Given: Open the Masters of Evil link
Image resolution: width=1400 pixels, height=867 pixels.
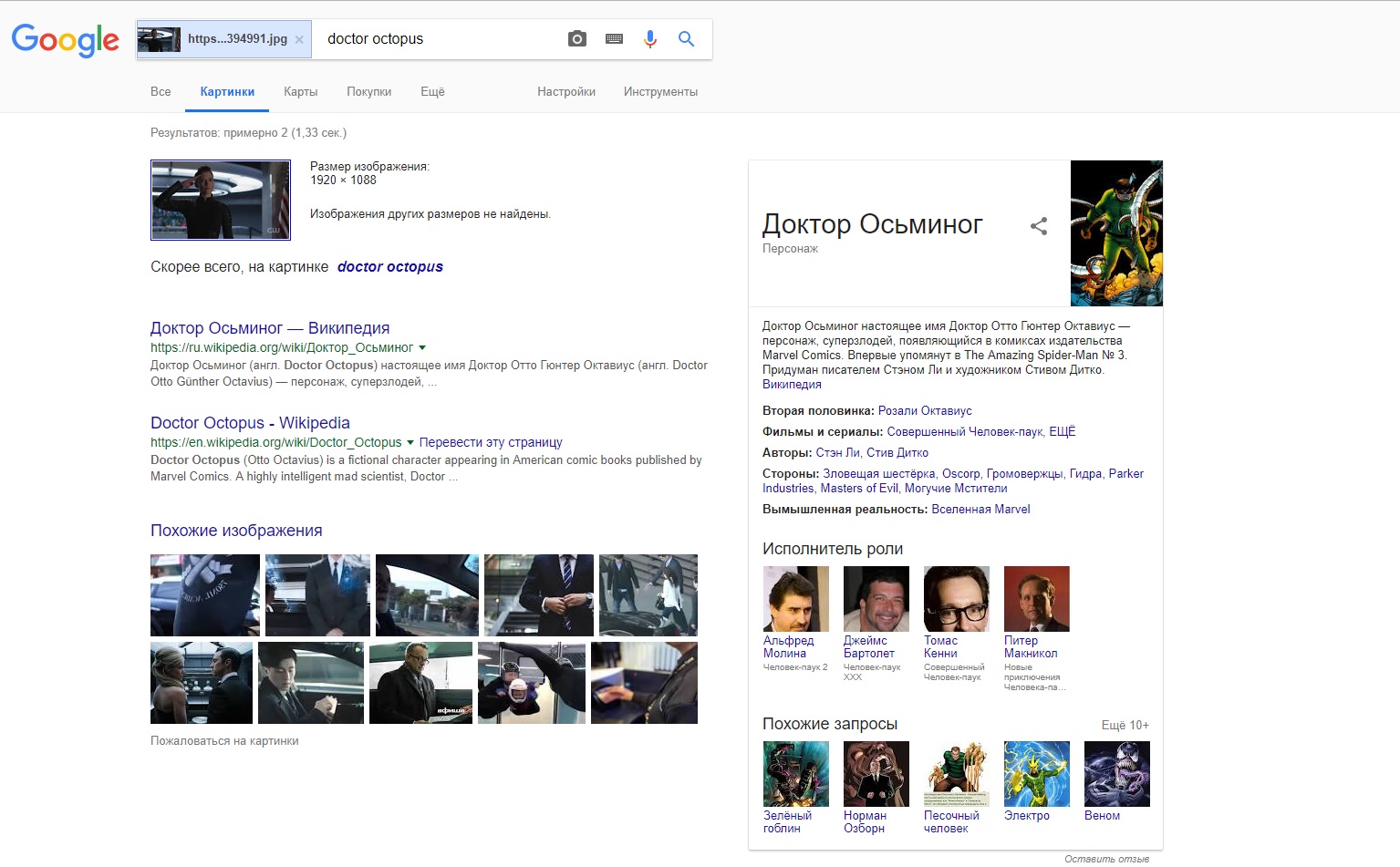Looking at the screenshot, I should click(x=859, y=489).
